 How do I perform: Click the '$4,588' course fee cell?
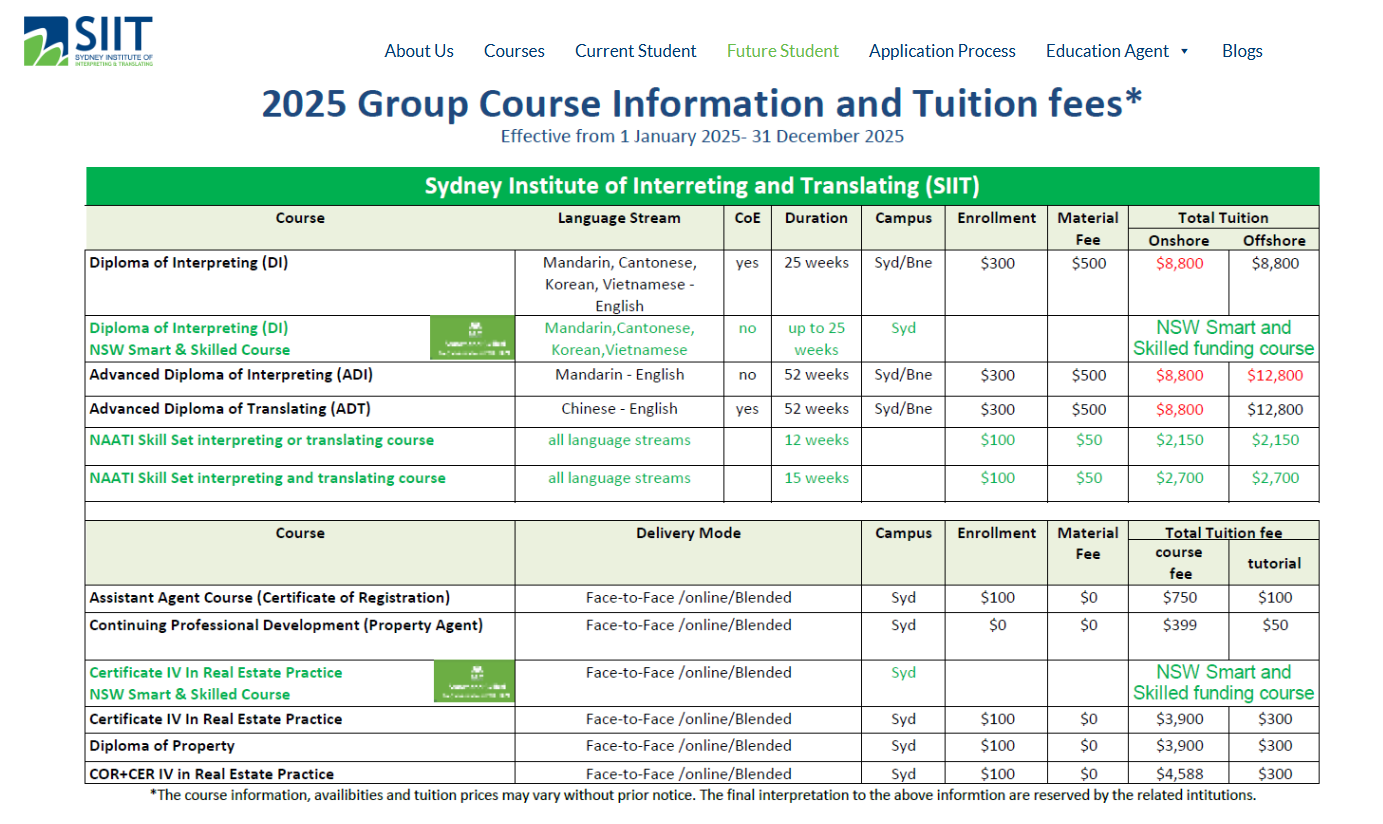point(1179,774)
